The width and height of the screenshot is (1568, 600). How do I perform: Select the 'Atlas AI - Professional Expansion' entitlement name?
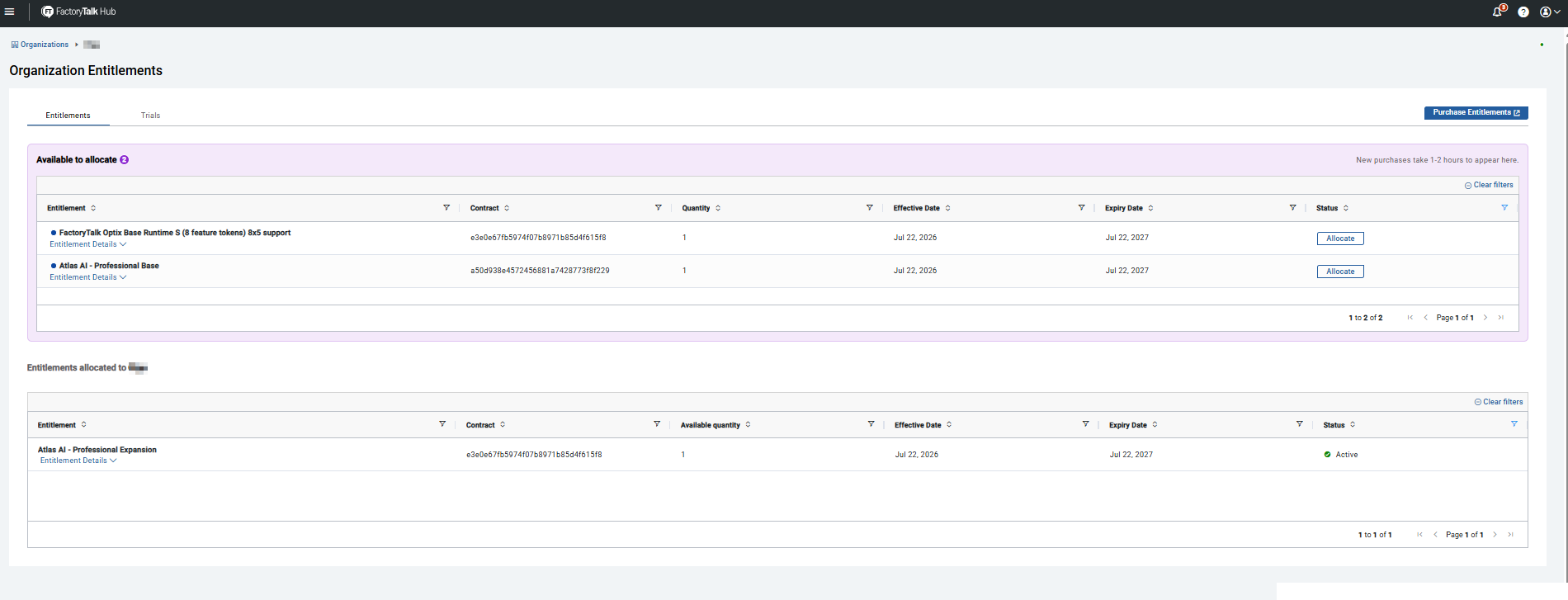point(97,450)
